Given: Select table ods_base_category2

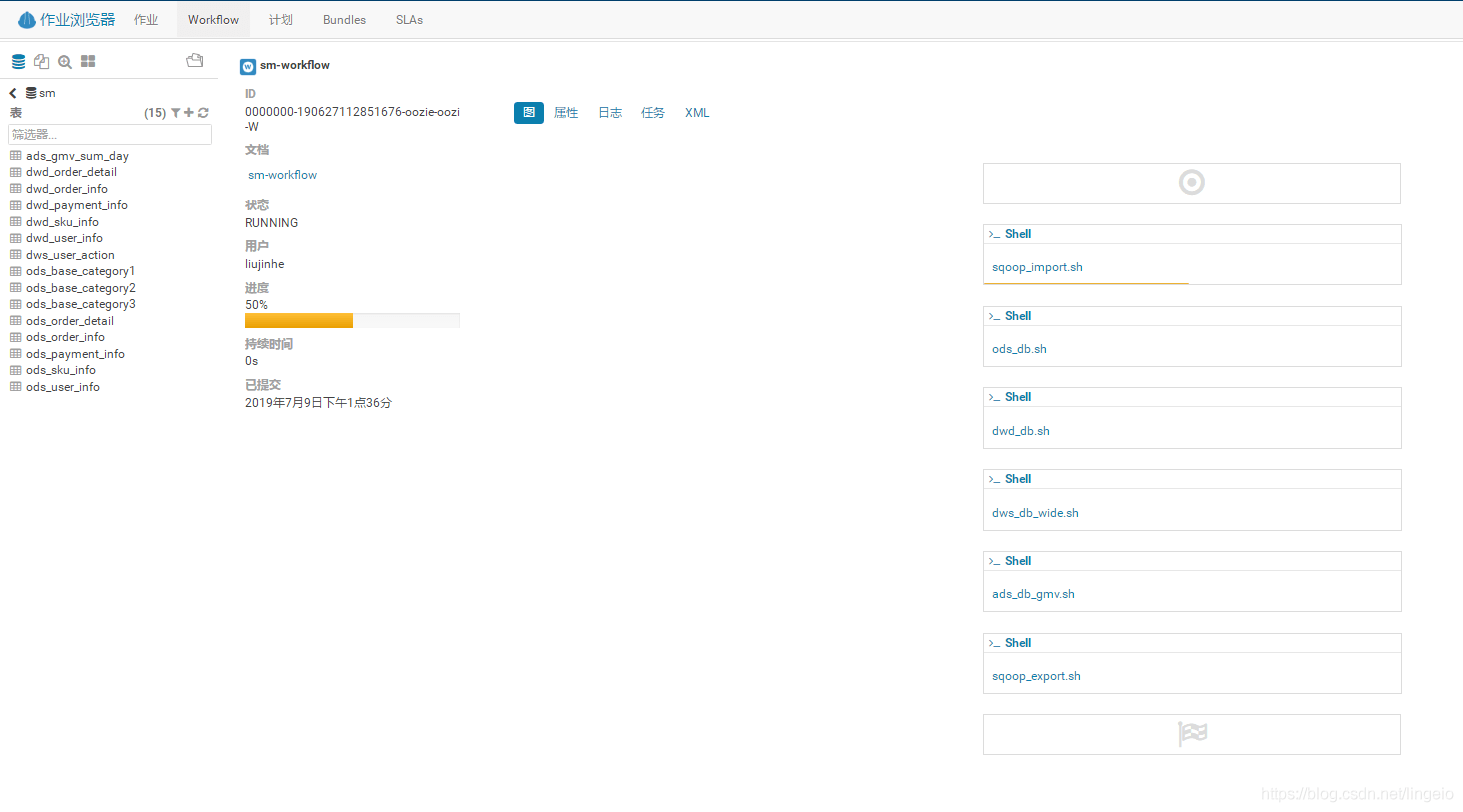Looking at the screenshot, I should (x=81, y=288).
